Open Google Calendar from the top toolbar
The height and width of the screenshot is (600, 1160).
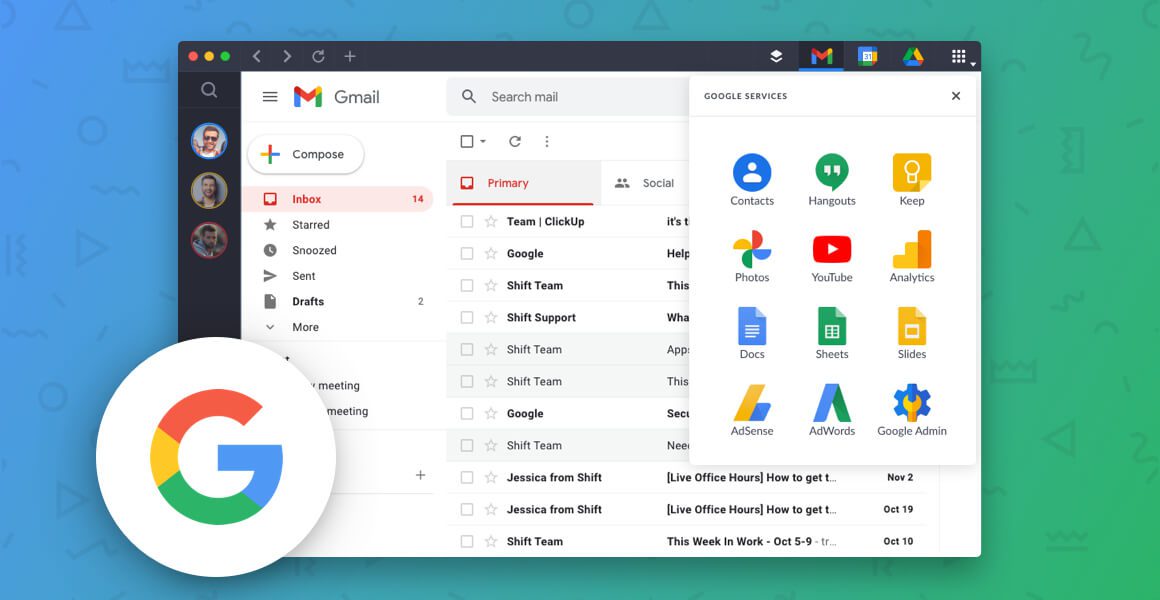[867, 56]
